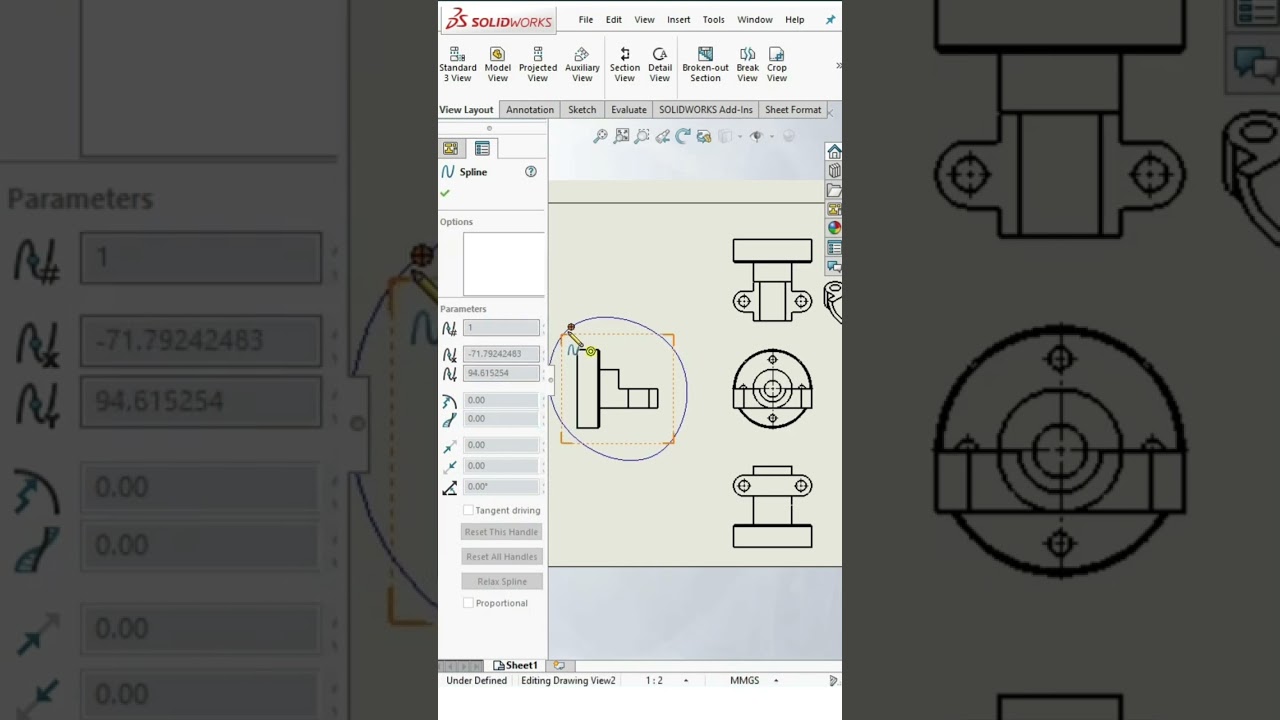Click the Reset This Handle button
Image resolution: width=1280 pixels, height=720 pixels.
(x=501, y=532)
